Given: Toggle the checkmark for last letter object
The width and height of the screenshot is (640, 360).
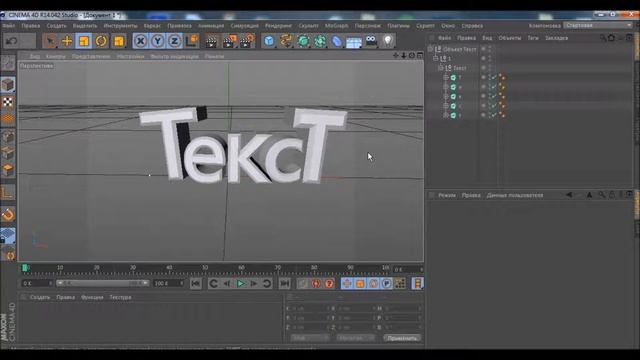Looking at the screenshot, I should click(x=493, y=116).
